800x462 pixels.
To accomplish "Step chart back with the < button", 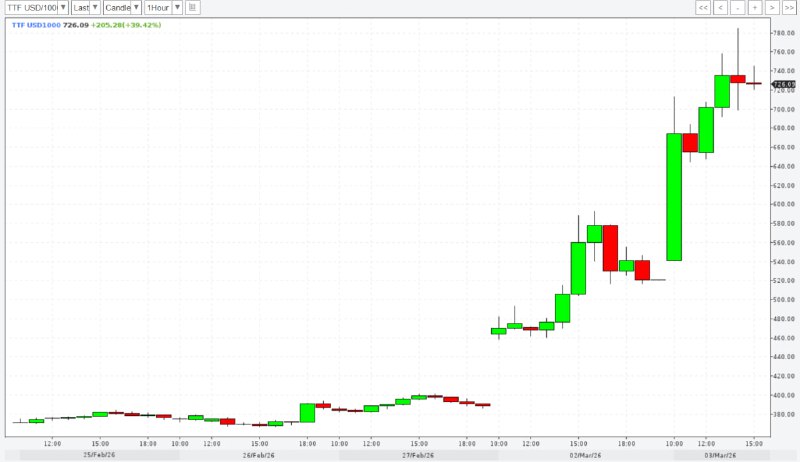I will 720,8.
